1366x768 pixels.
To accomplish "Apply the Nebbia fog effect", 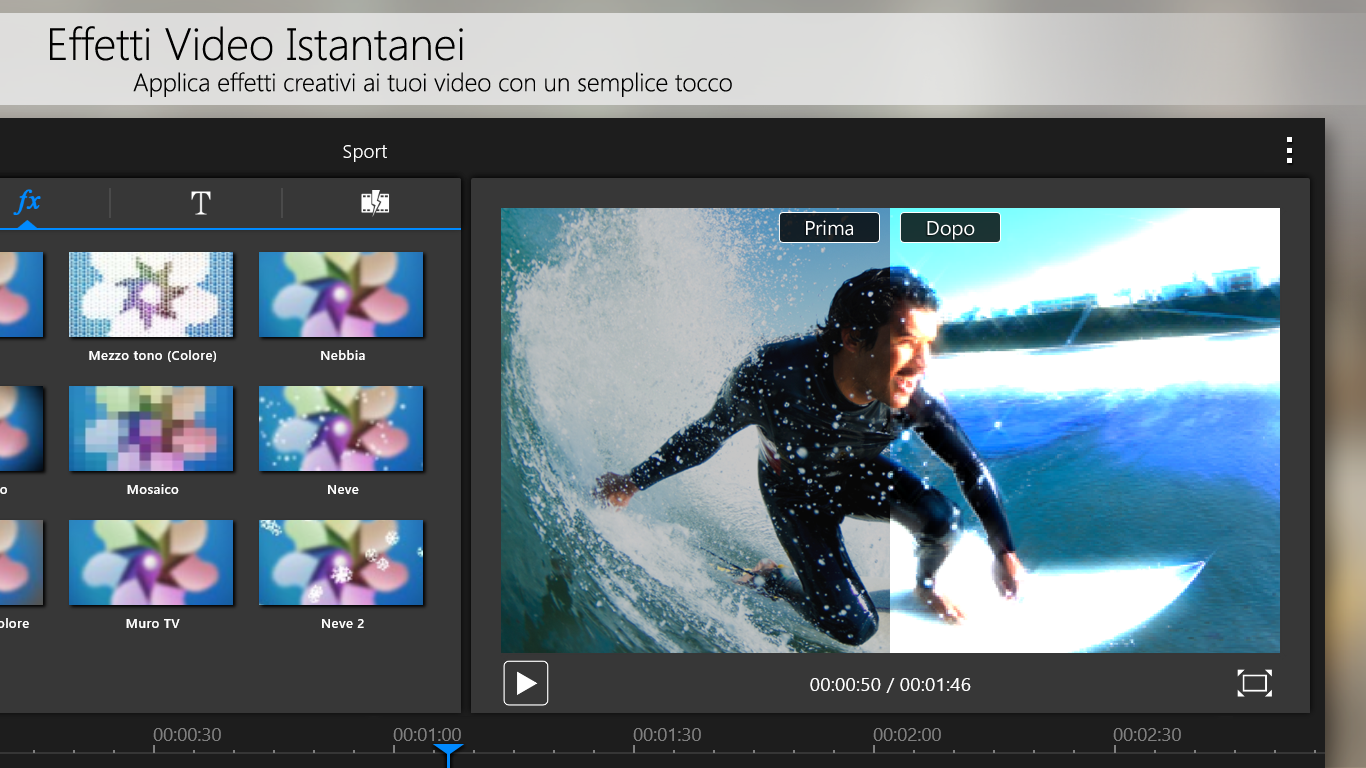I will 342,294.
